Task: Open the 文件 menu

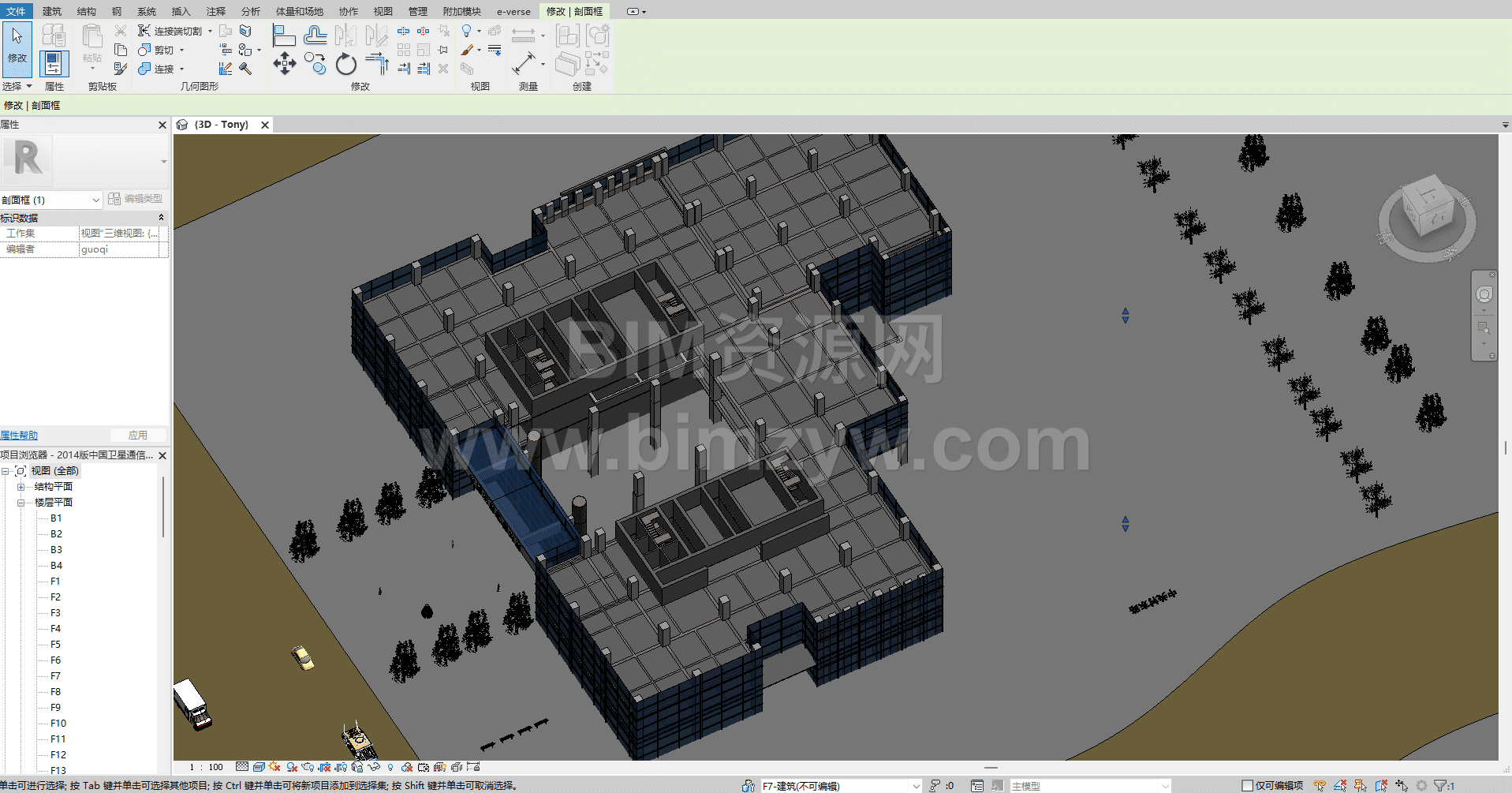Action: (16, 11)
